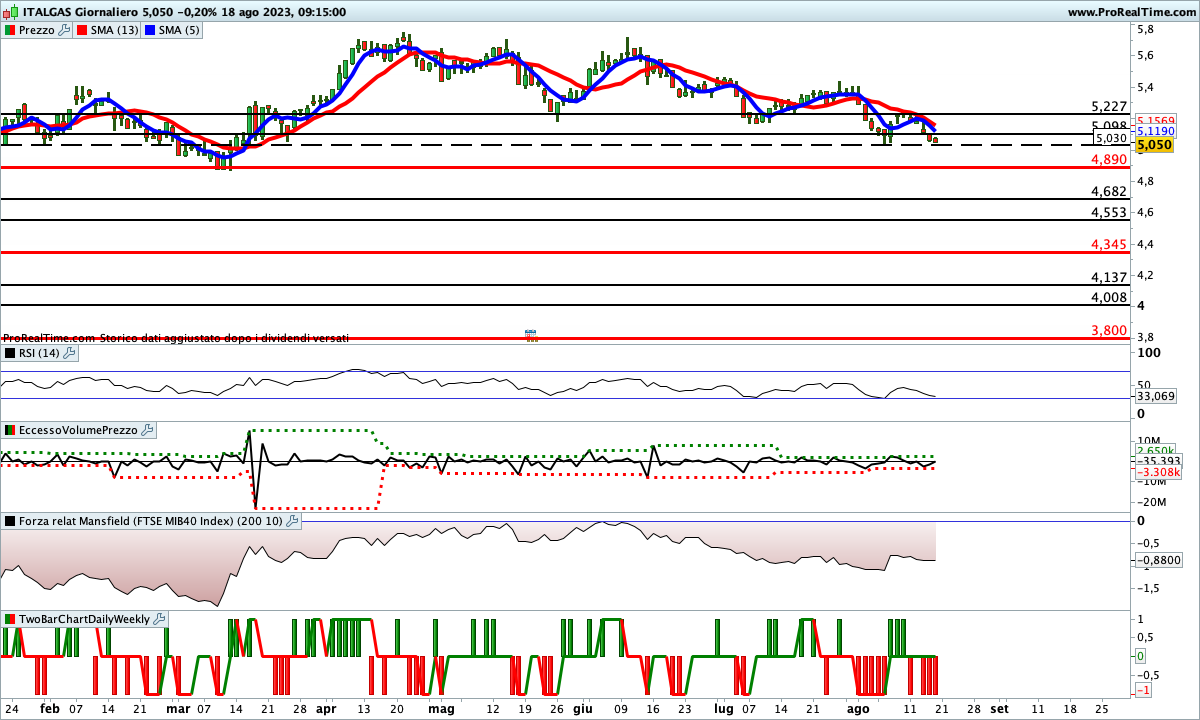Click the 5,1569 SMA value tag
1200x720 pixels.
pos(1155,120)
